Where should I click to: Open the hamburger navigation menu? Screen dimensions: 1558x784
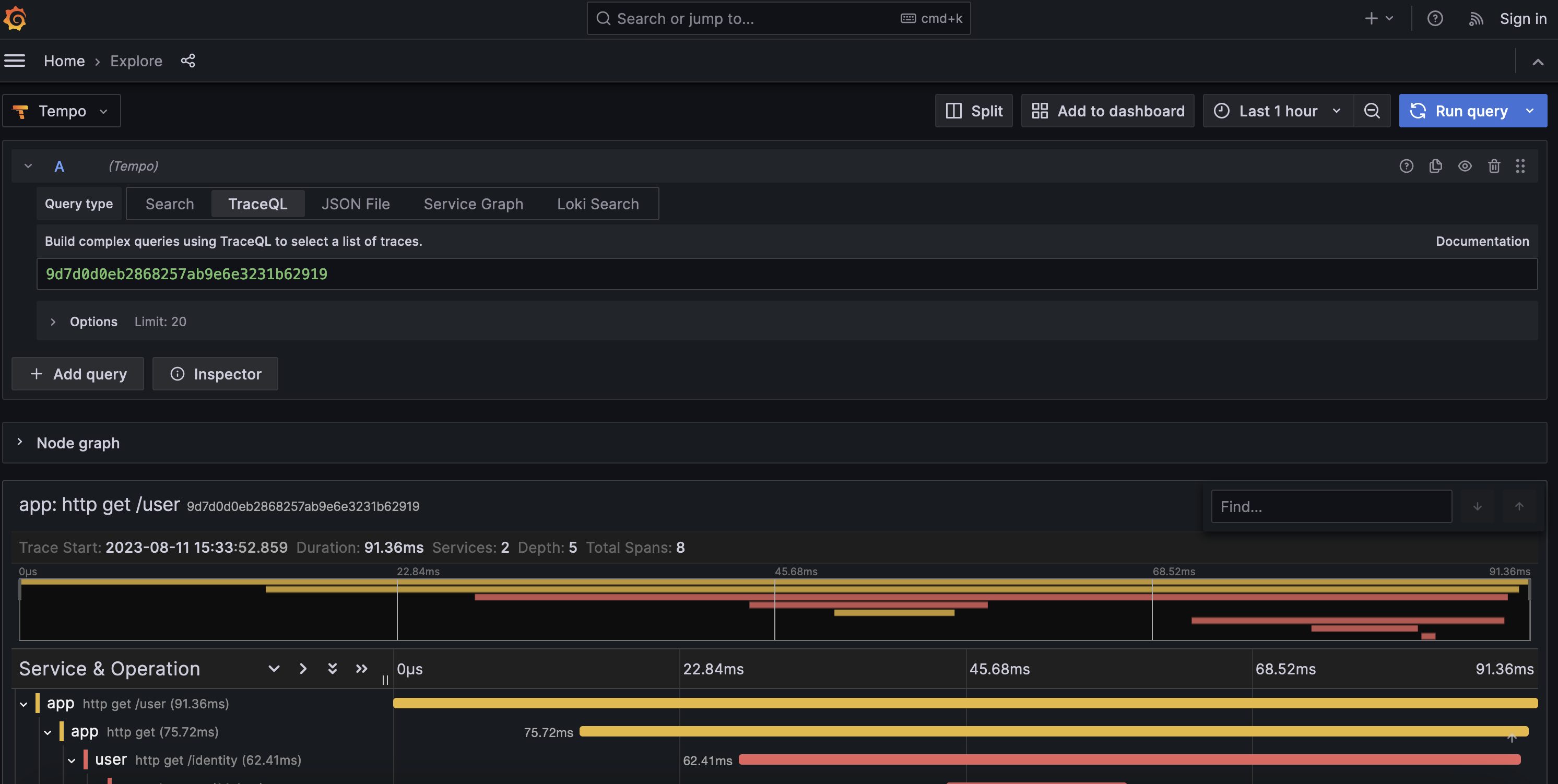tap(15, 61)
